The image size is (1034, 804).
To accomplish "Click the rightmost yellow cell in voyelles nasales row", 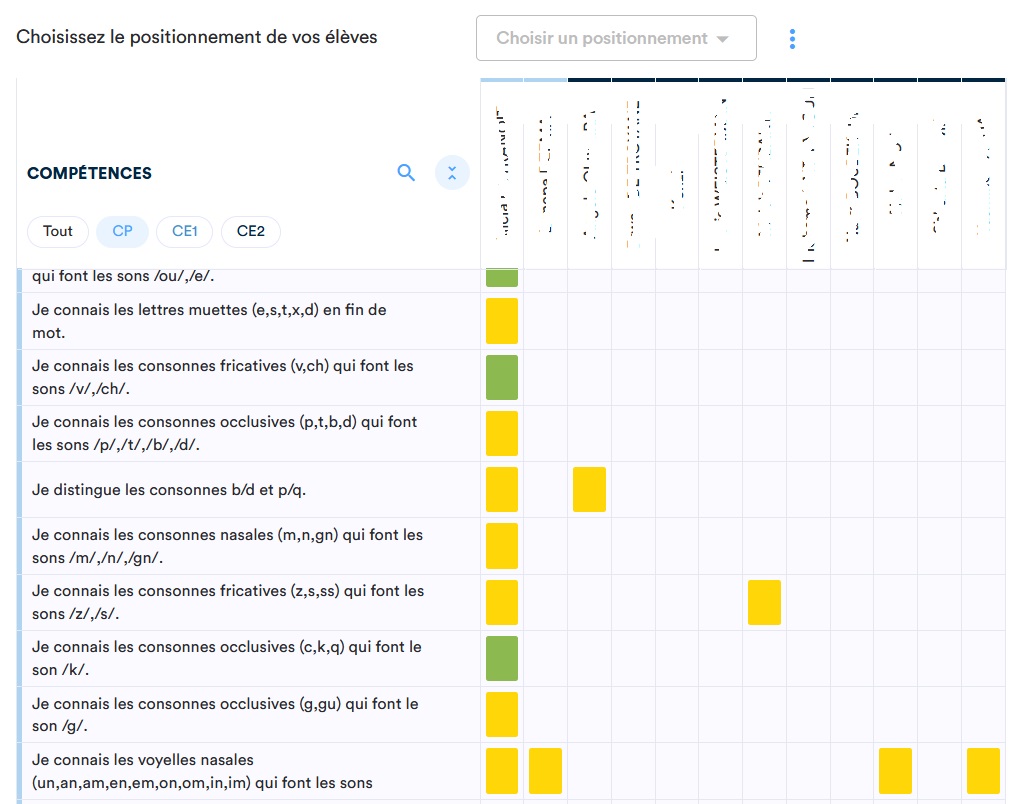I will pos(983,770).
